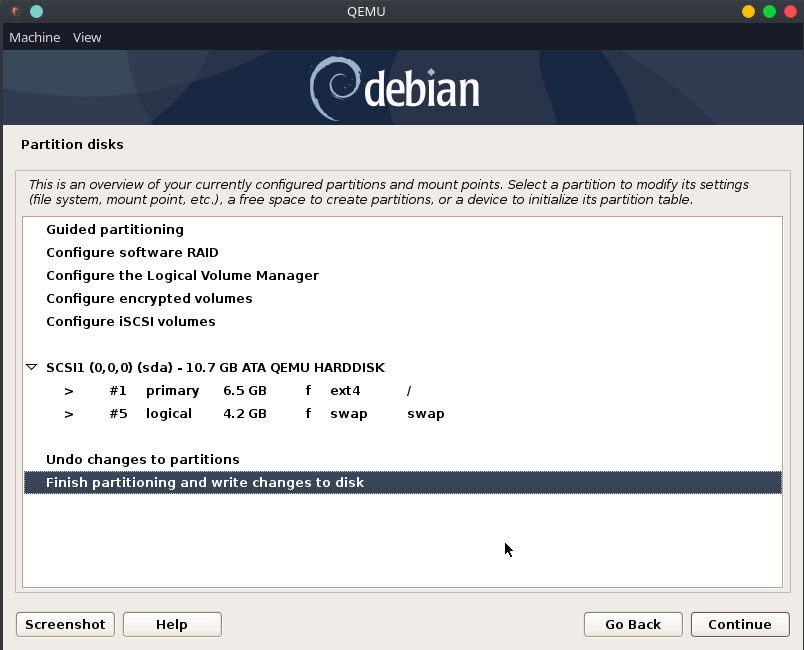Collapse the SCSI1 sda disk triangle

pyautogui.click(x=32, y=368)
